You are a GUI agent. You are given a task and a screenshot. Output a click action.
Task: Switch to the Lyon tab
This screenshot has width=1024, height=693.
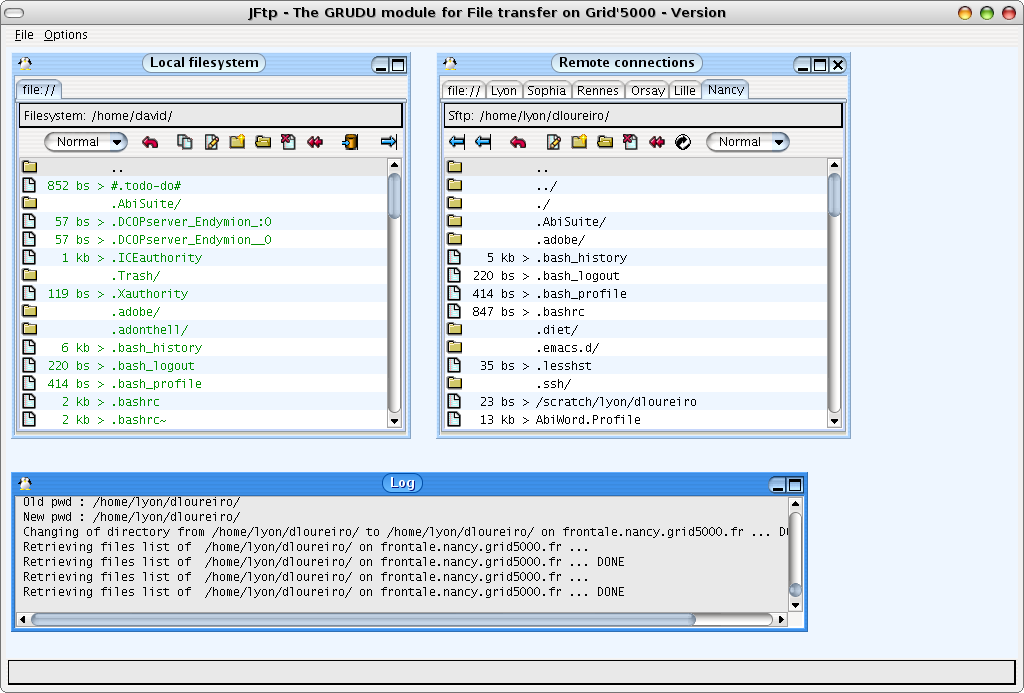coord(504,91)
